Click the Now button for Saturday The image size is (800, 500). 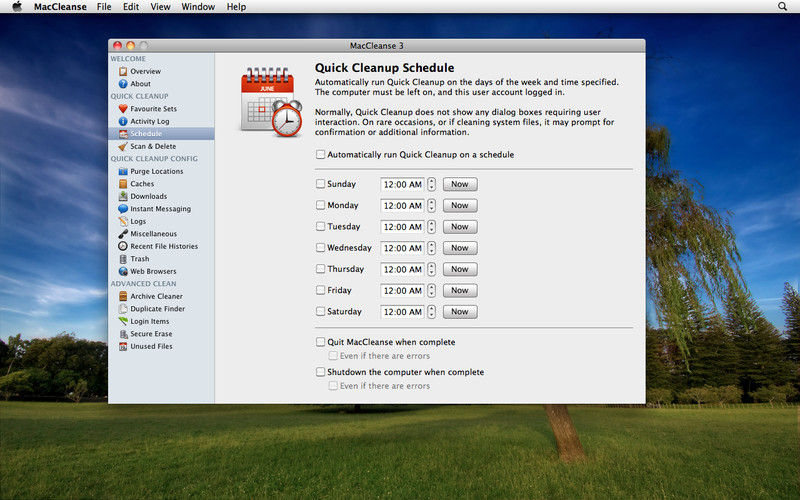460,312
